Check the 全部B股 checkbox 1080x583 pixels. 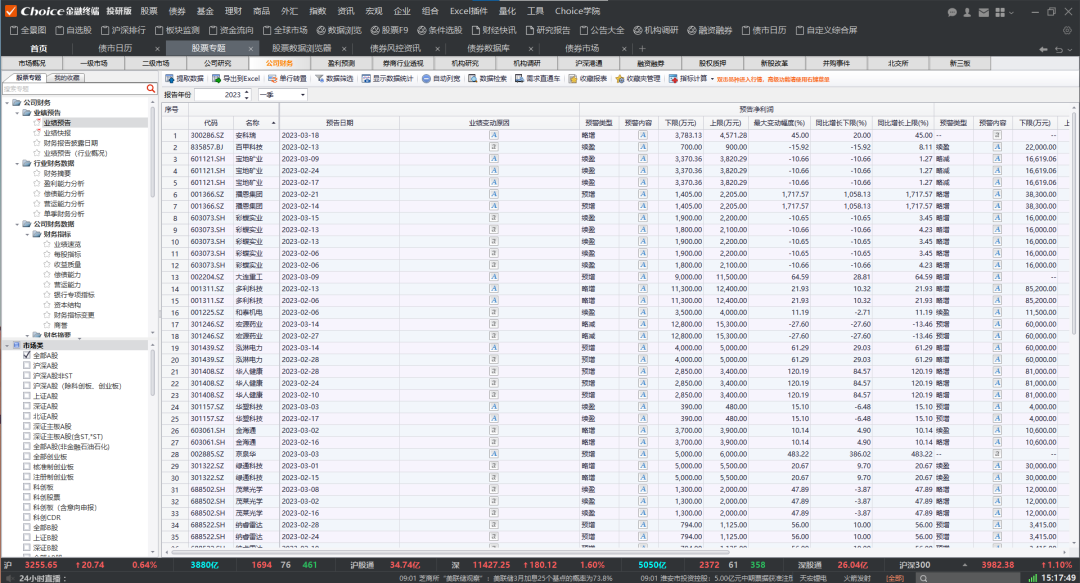coord(27,527)
